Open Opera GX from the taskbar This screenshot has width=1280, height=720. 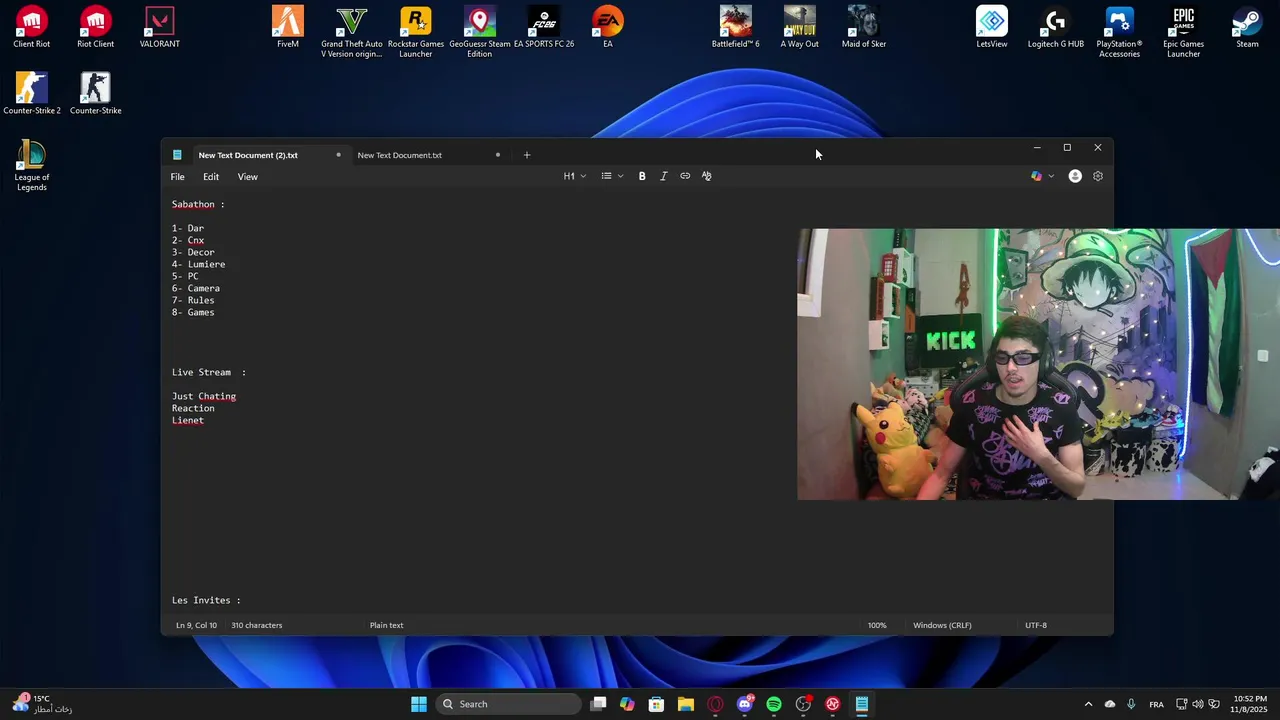(715, 704)
